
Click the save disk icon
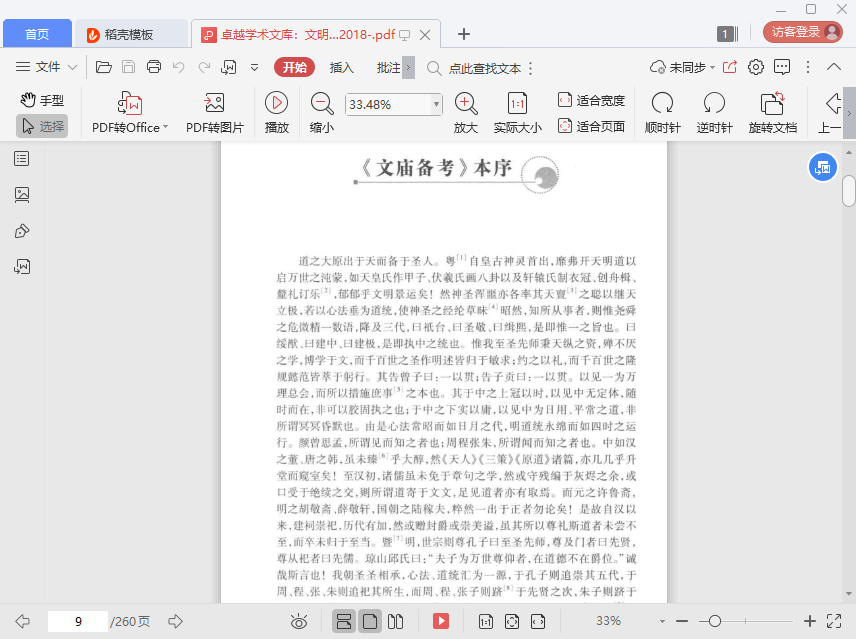tap(128, 67)
